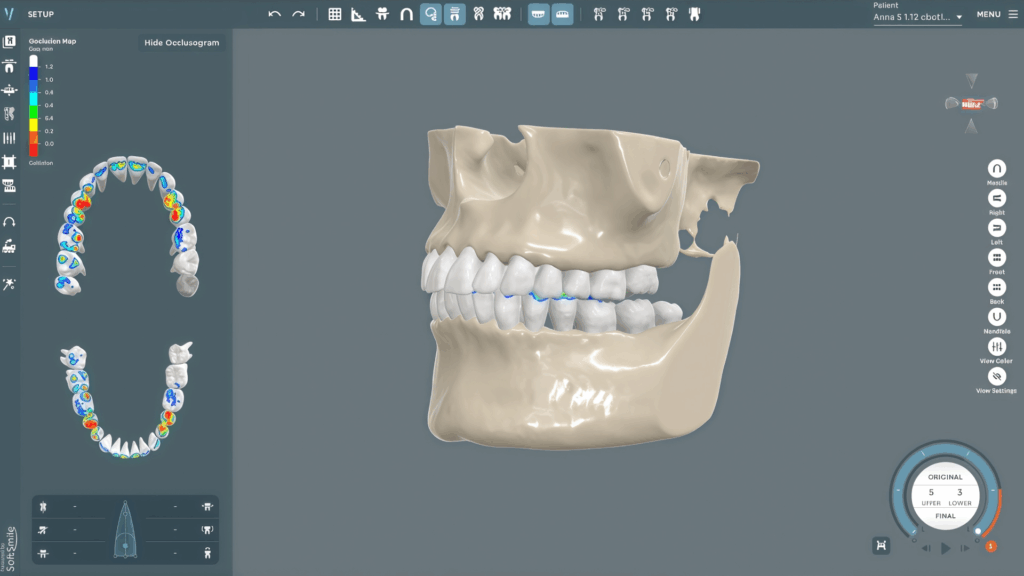
Task: Click the arch form icon in toolbar
Action: pos(406,14)
